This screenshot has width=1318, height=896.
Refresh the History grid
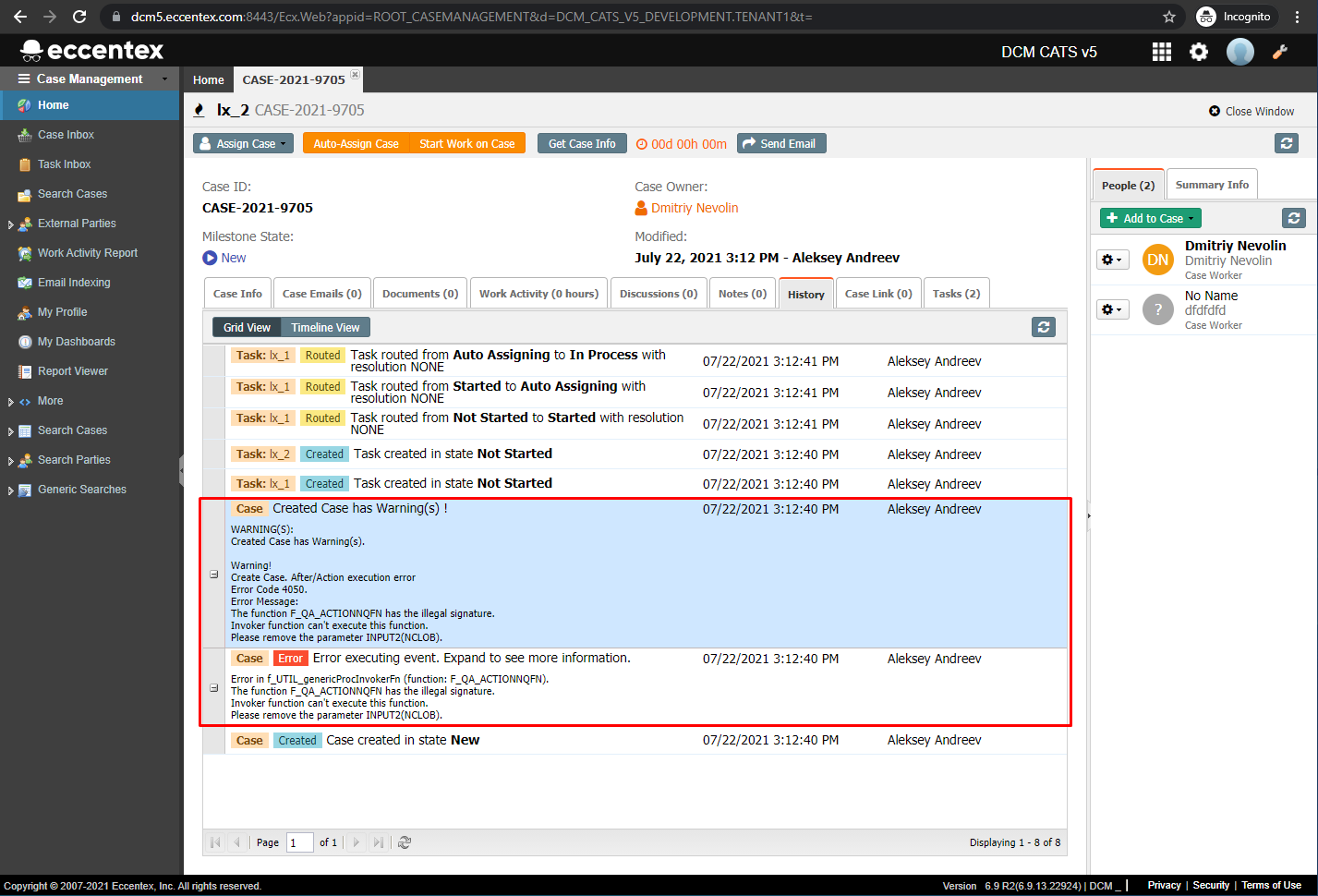1044,327
